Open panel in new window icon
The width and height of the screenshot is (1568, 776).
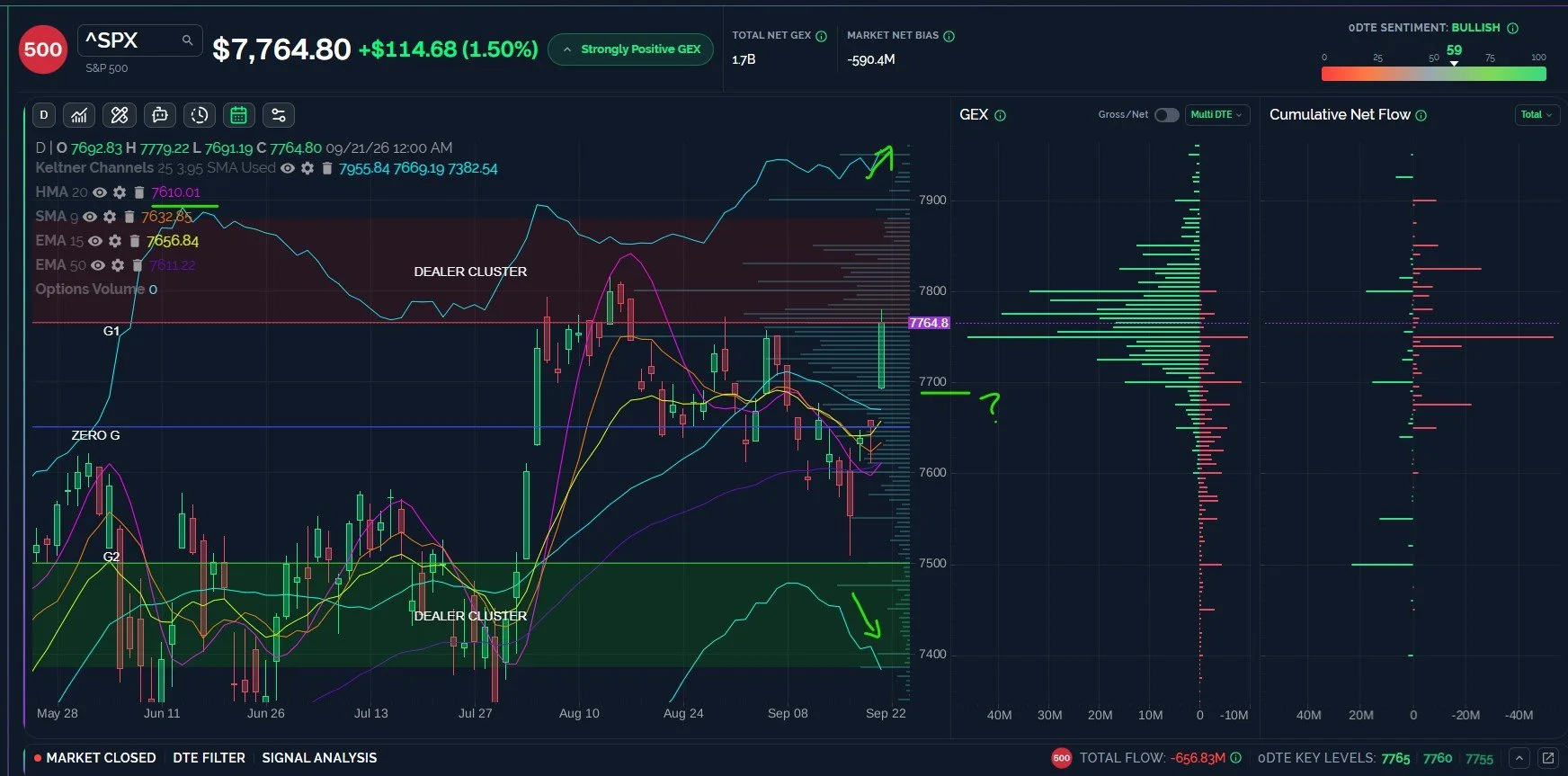(1547, 758)
